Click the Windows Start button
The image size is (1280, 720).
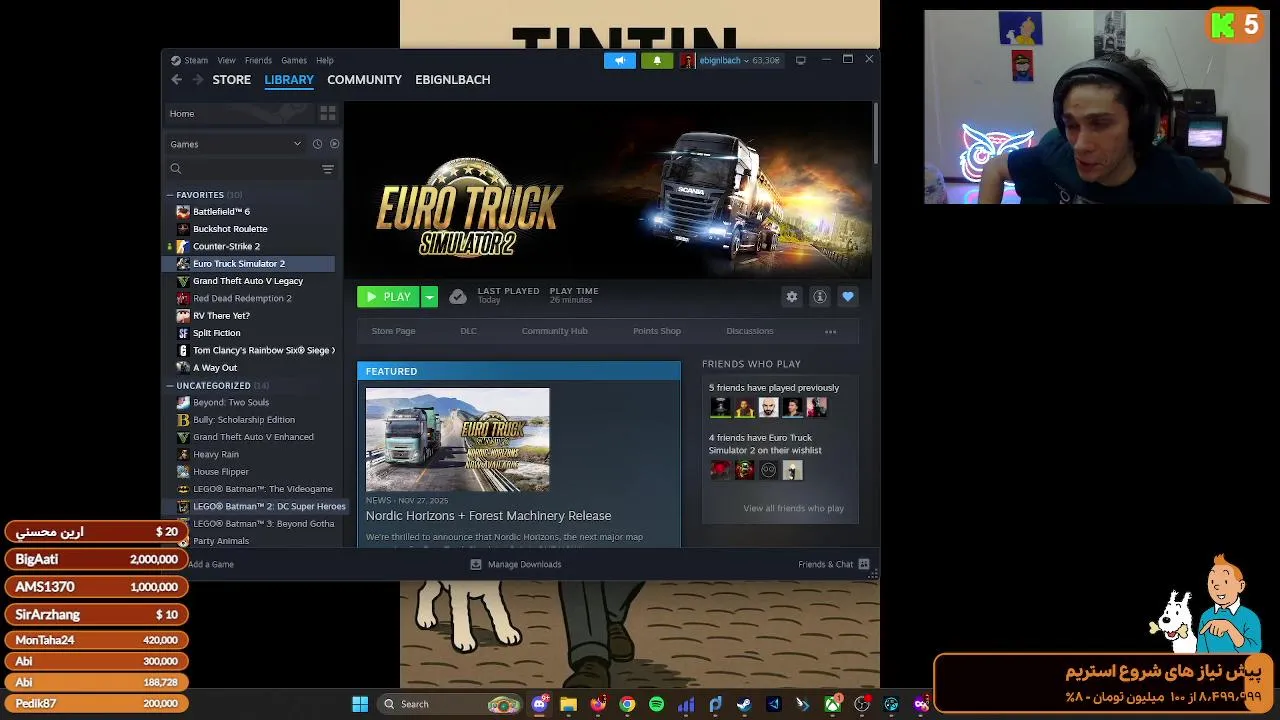pos(360,704)
